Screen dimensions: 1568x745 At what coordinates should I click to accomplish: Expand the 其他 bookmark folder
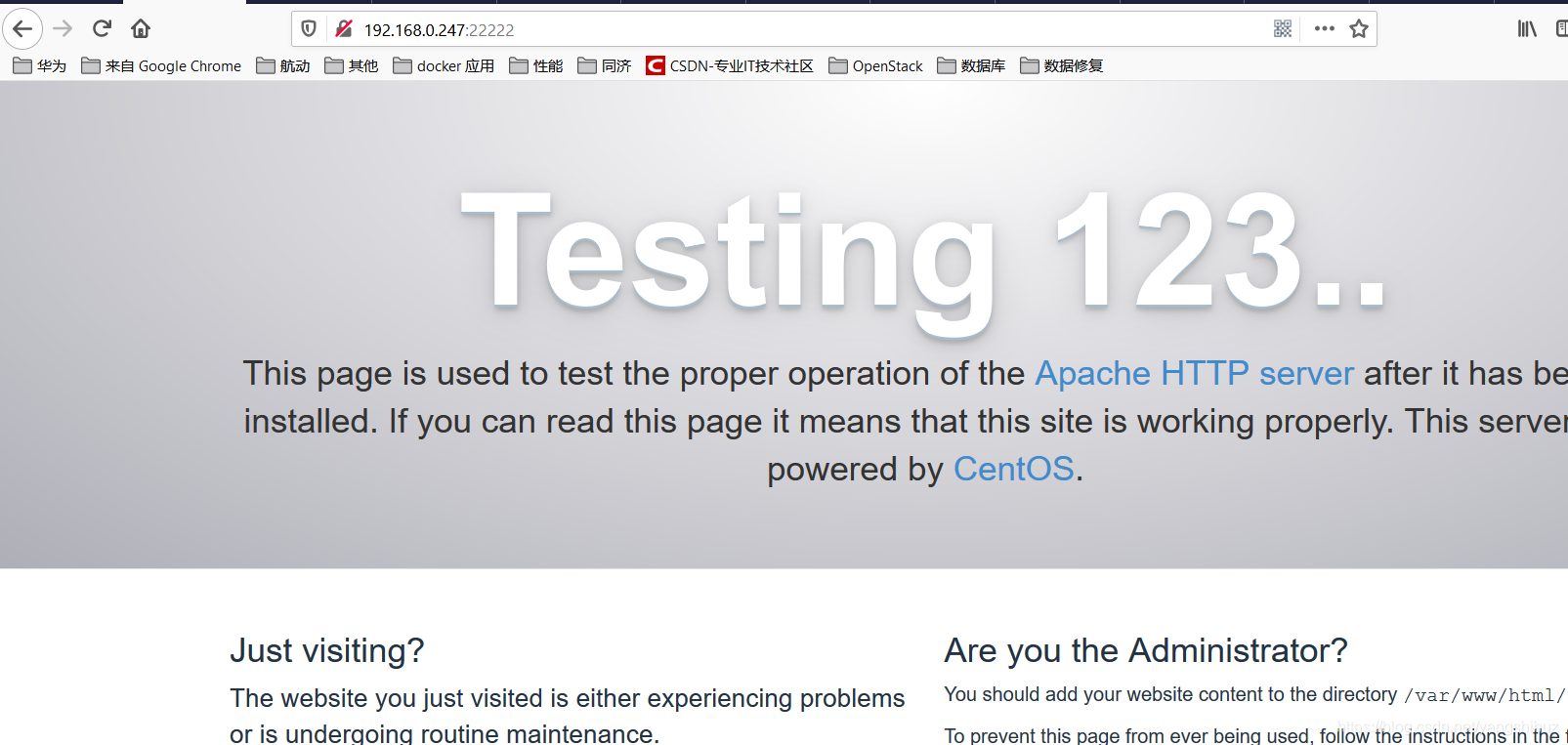tap(352, 65)
